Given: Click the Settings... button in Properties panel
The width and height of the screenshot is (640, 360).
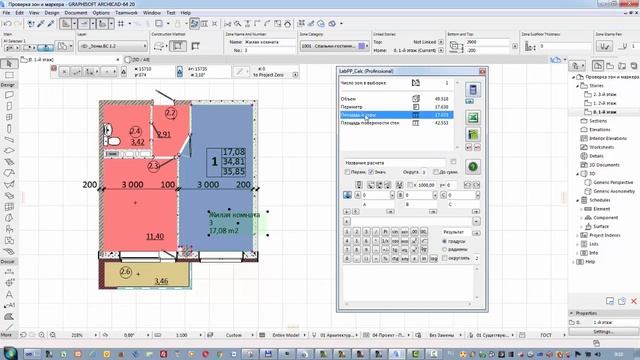Looking at the screenshot, I should [603, 332].
